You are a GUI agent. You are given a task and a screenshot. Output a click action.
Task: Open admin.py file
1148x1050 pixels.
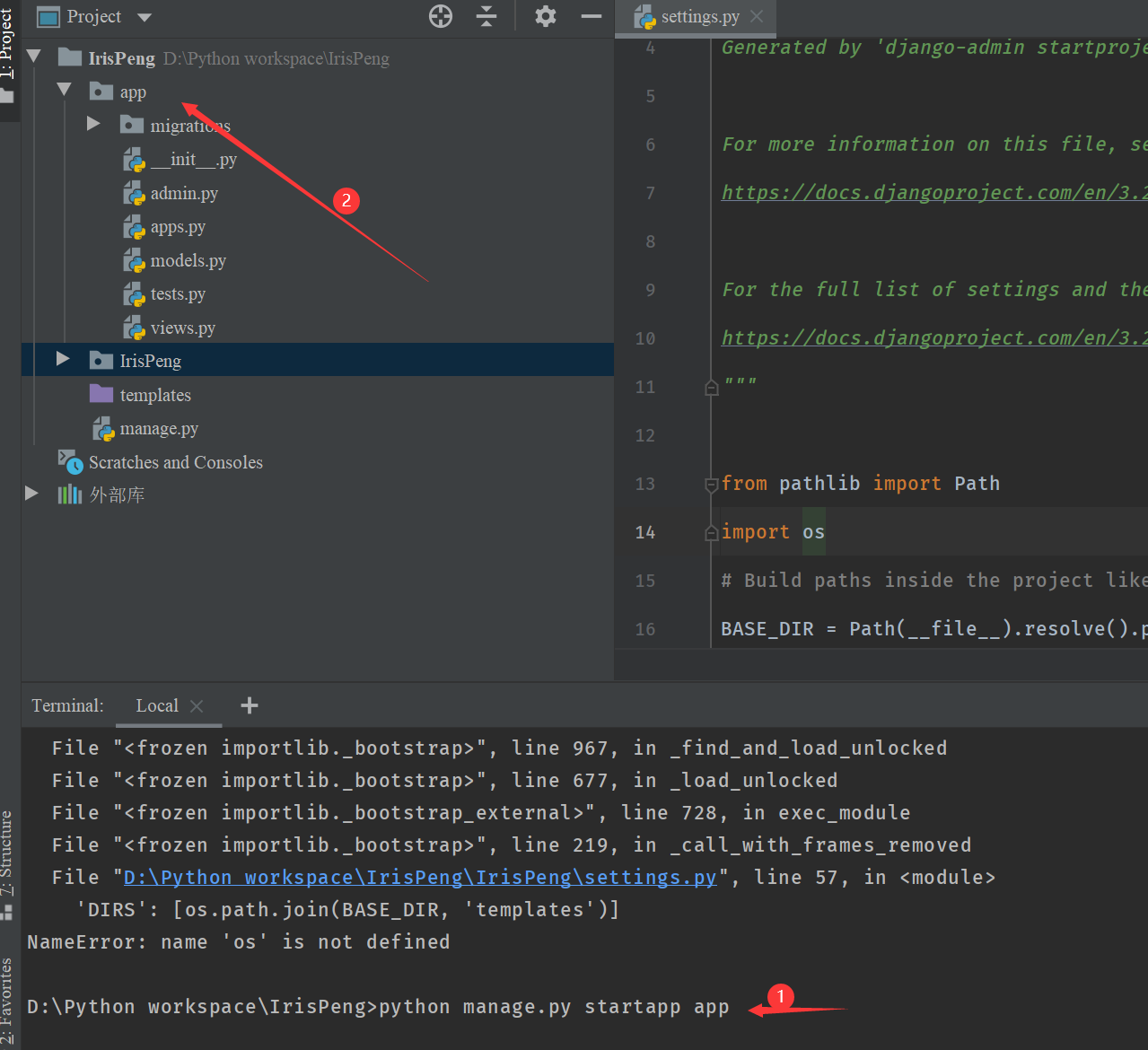tap(184, 193)
